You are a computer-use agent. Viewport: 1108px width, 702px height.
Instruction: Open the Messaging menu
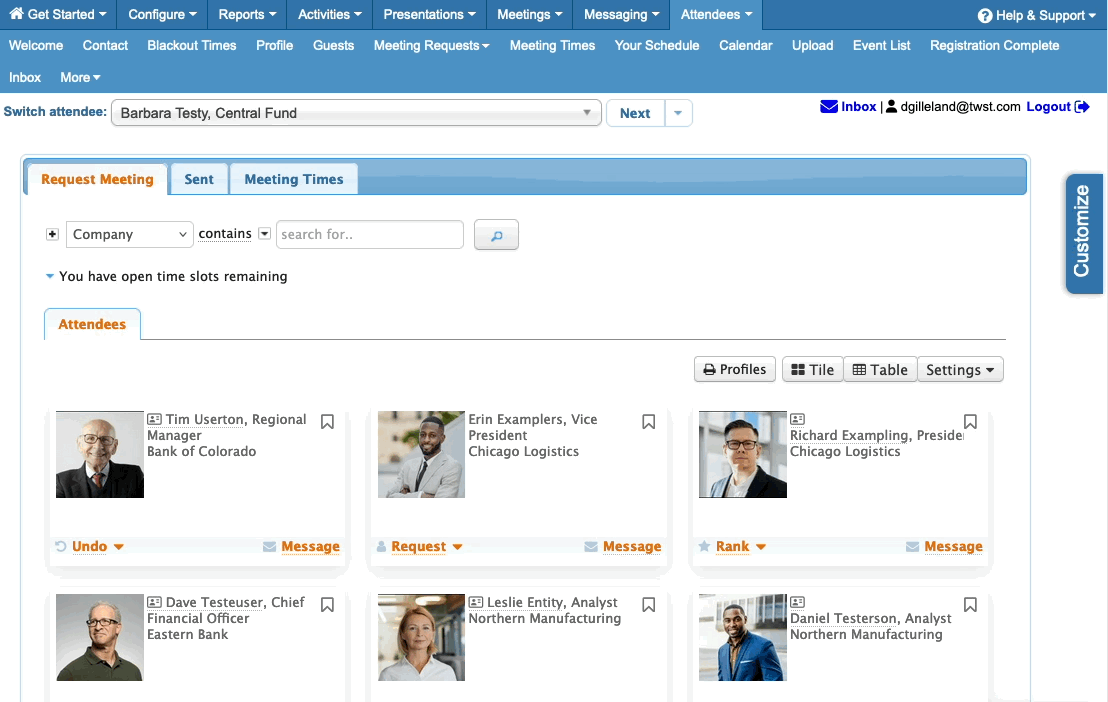[621, 14]
